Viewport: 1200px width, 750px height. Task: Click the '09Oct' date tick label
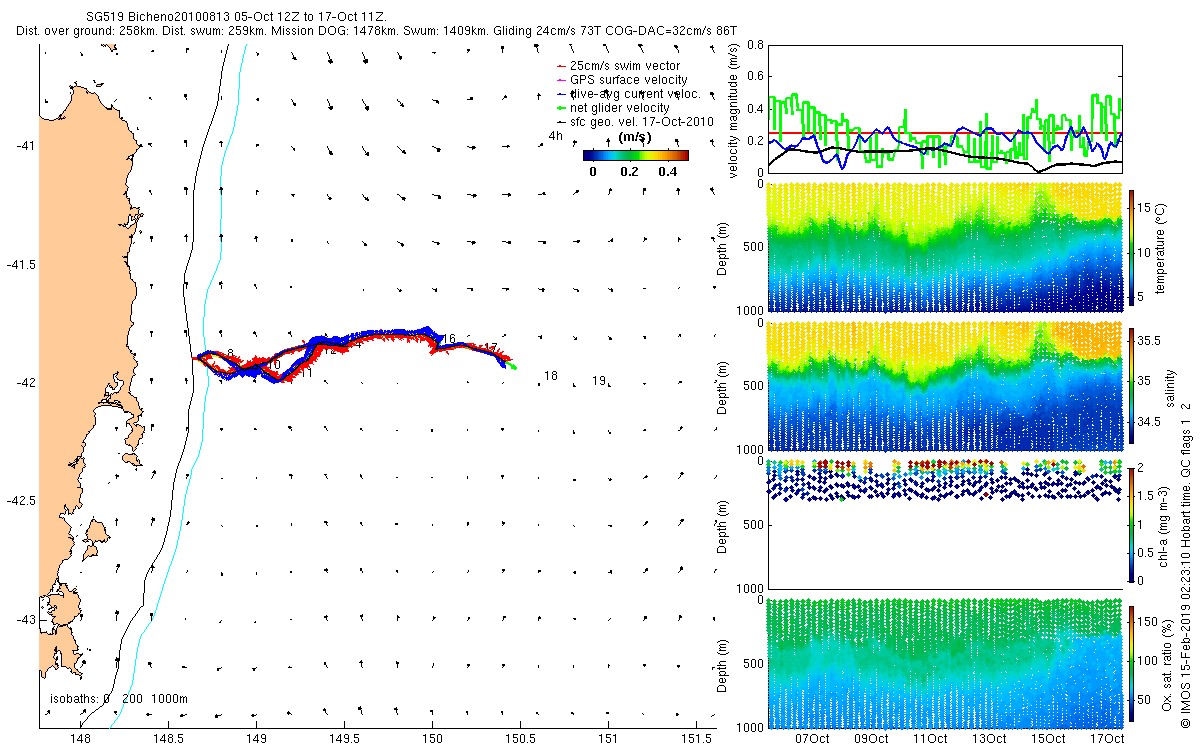(870, 738)
